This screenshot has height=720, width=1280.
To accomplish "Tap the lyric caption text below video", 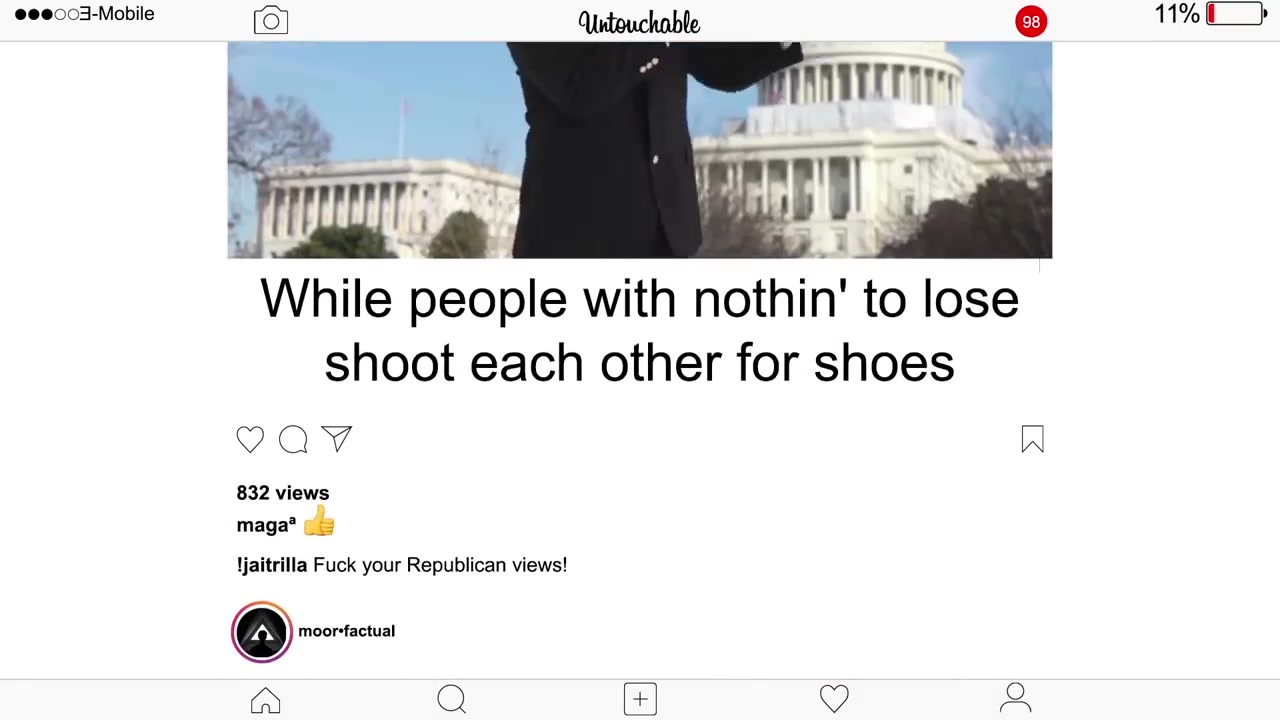I will click(640, 331).
